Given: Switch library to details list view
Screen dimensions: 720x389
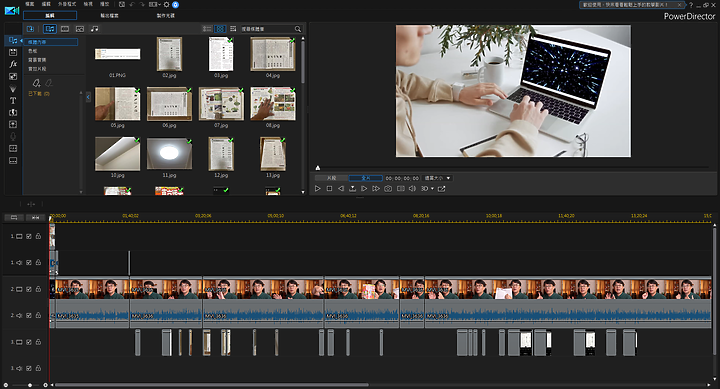Looking at the screenshot, I should 208,29.
